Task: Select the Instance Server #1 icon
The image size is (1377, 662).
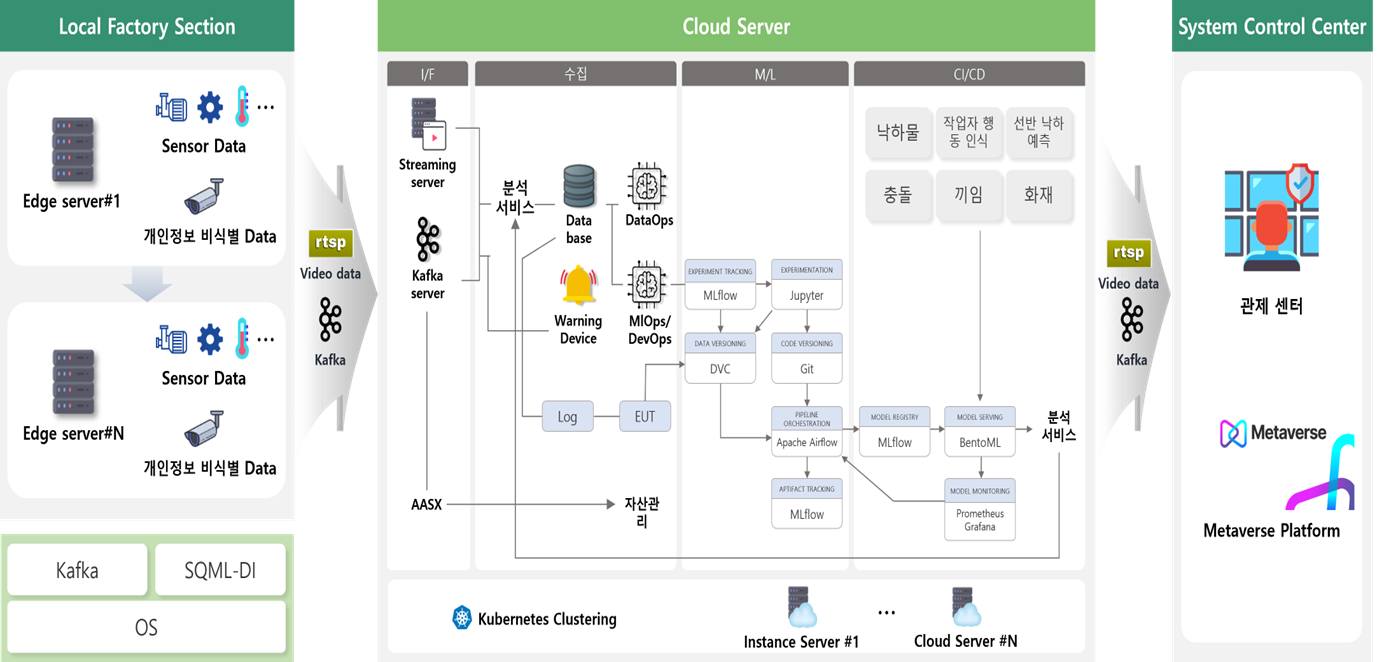Action: [800, 607]
